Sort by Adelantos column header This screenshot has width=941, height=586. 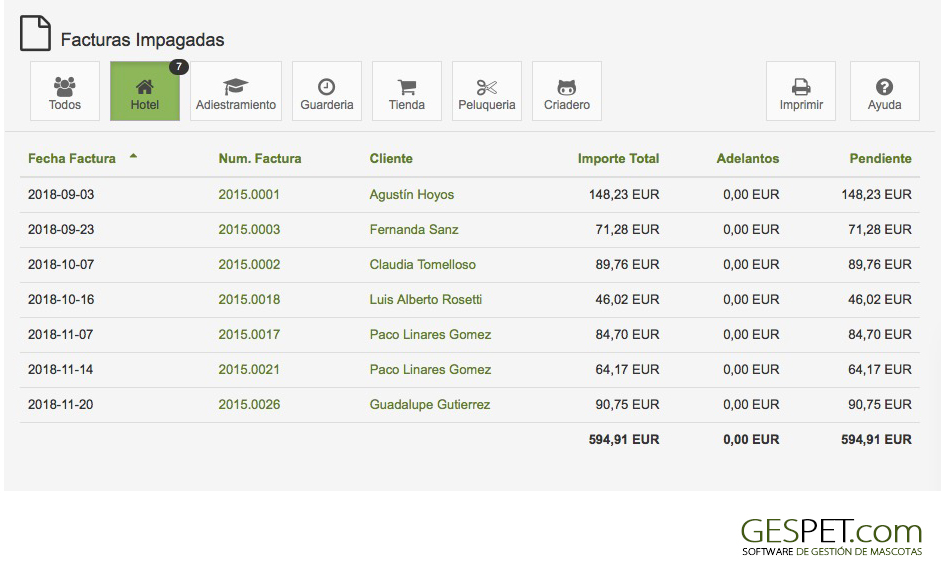click(x=748, y=159)
